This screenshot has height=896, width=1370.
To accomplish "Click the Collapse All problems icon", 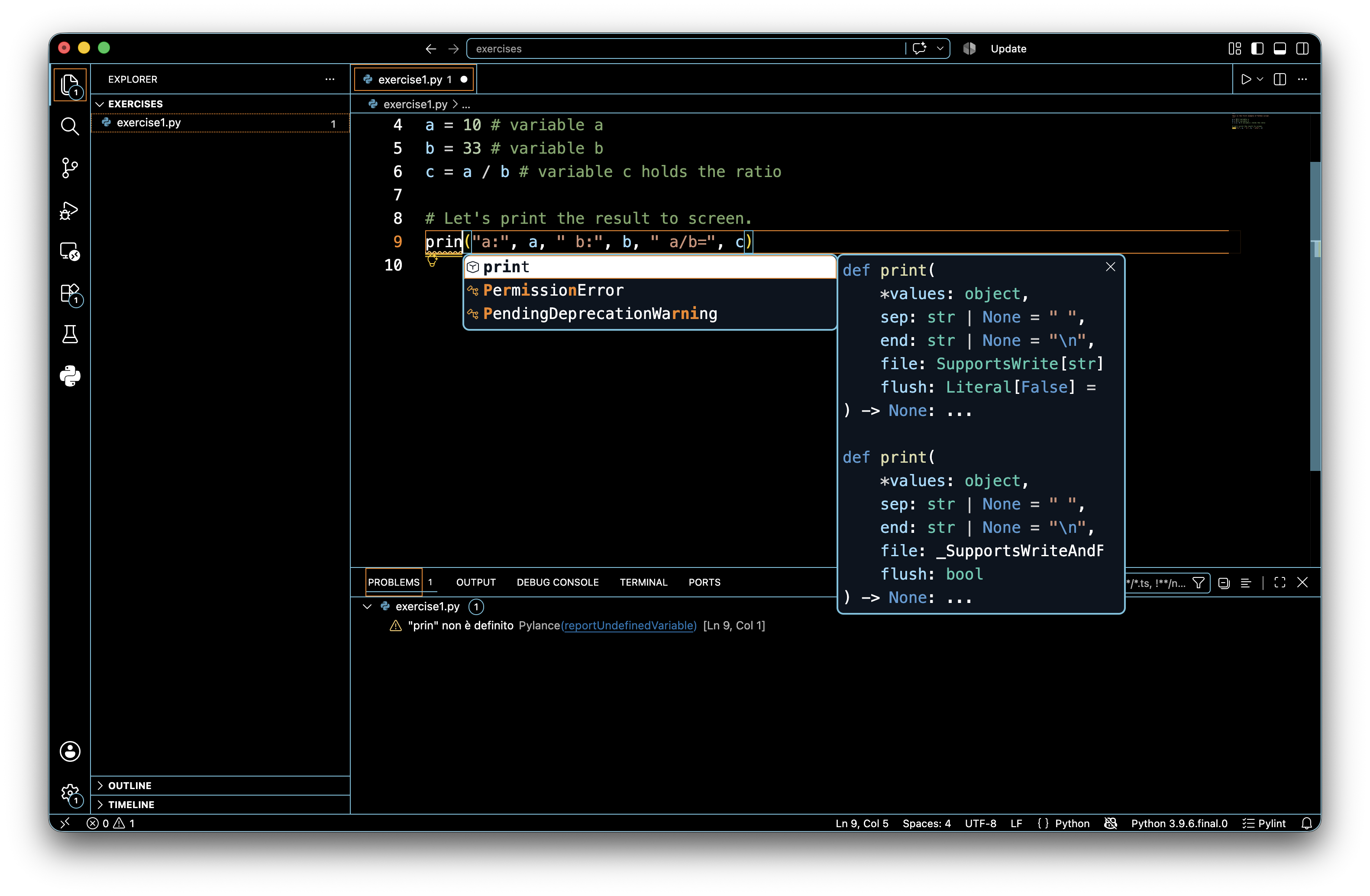I will (x=1225, y=583).
